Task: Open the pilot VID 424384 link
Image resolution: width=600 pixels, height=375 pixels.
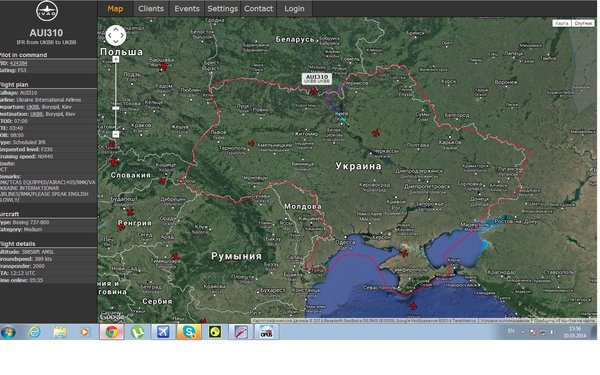Action: [x=18, y=64]
